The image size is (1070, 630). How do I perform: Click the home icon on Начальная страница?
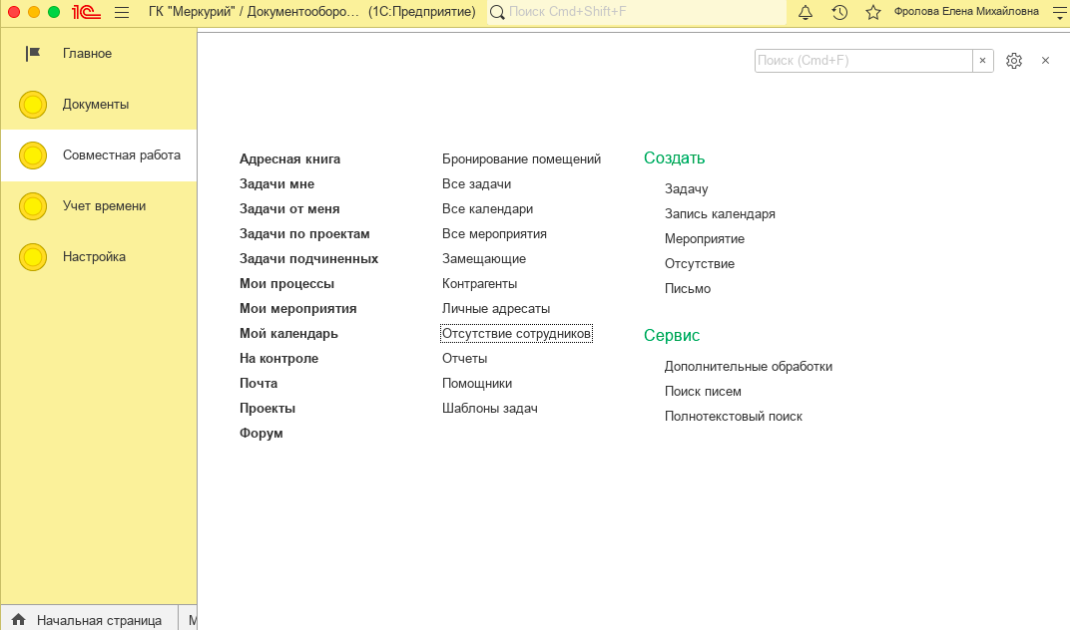(19, 620)
